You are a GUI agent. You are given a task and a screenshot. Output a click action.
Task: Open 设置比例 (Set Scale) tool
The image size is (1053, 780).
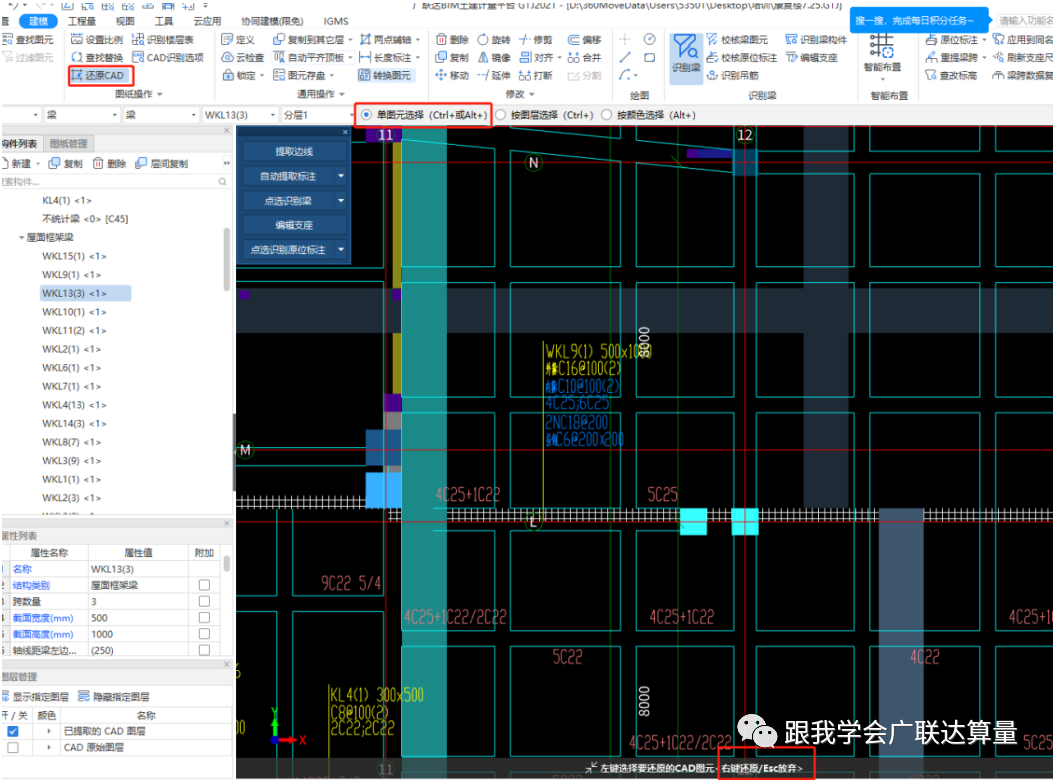click(97, 40)
